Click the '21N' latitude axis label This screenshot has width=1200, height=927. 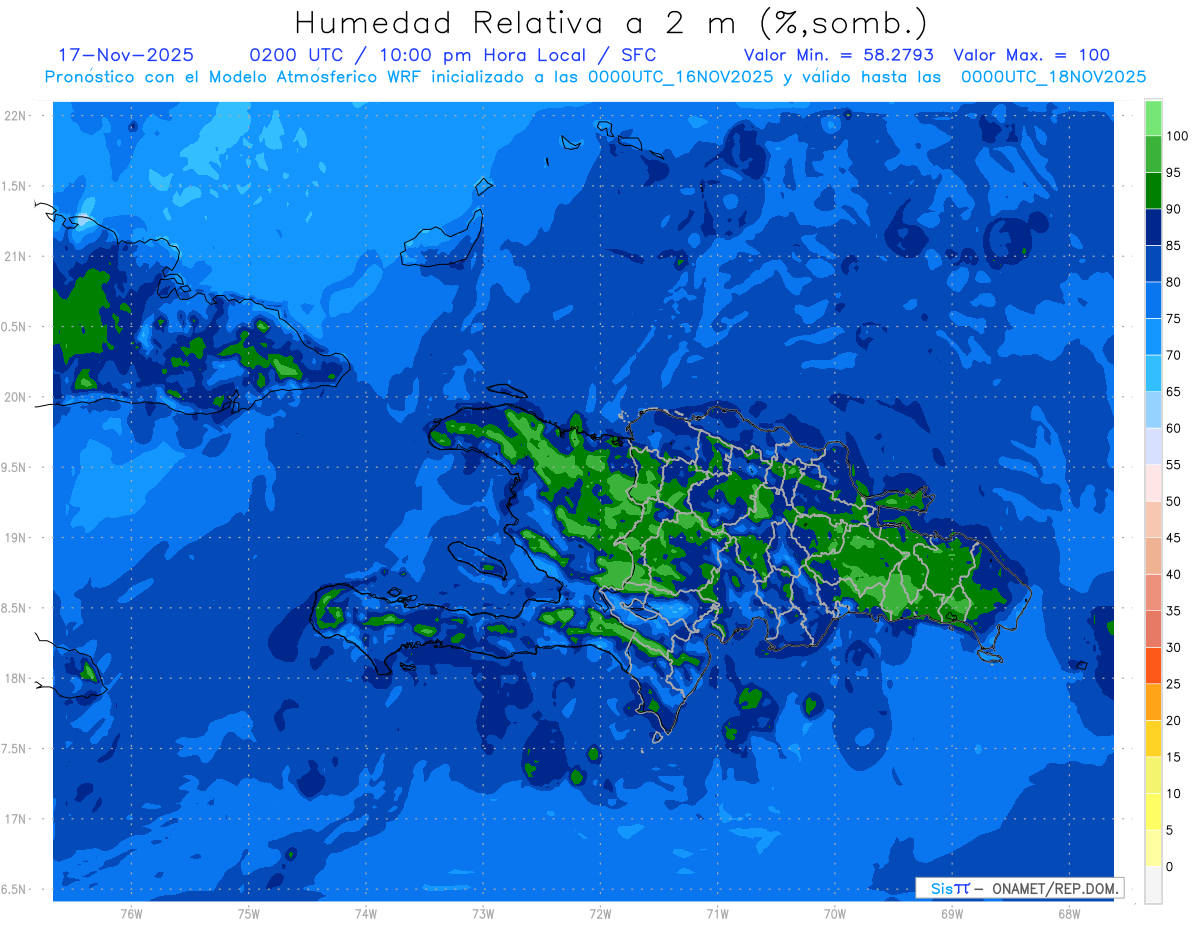point(15,256)
